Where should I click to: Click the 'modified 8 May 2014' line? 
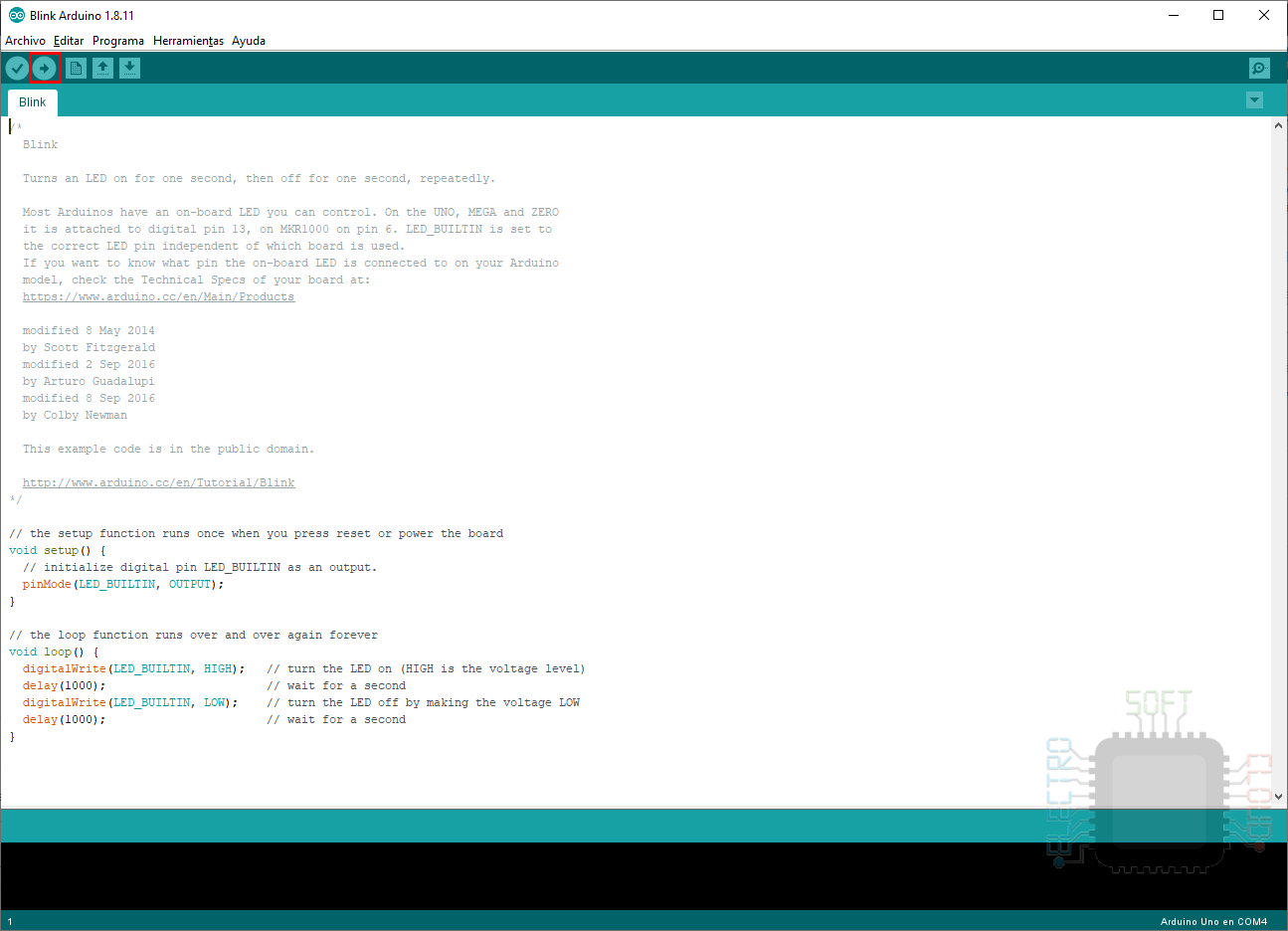(x=89, y=330)
